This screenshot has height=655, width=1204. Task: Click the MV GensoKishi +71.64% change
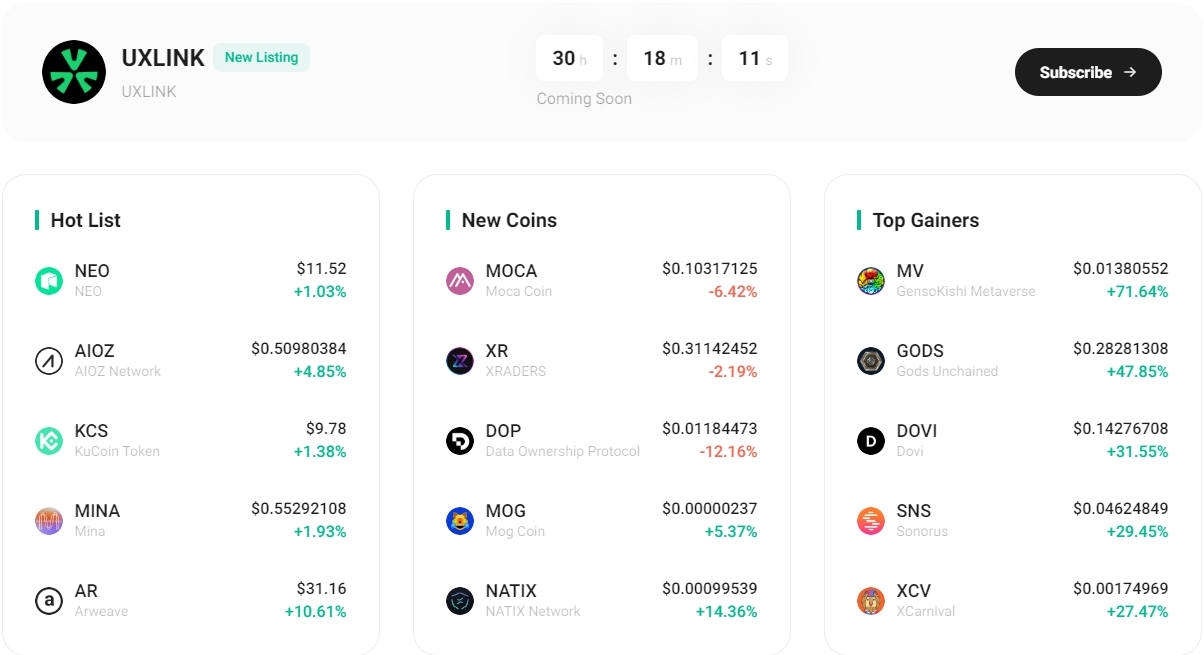coord(1137,292)
